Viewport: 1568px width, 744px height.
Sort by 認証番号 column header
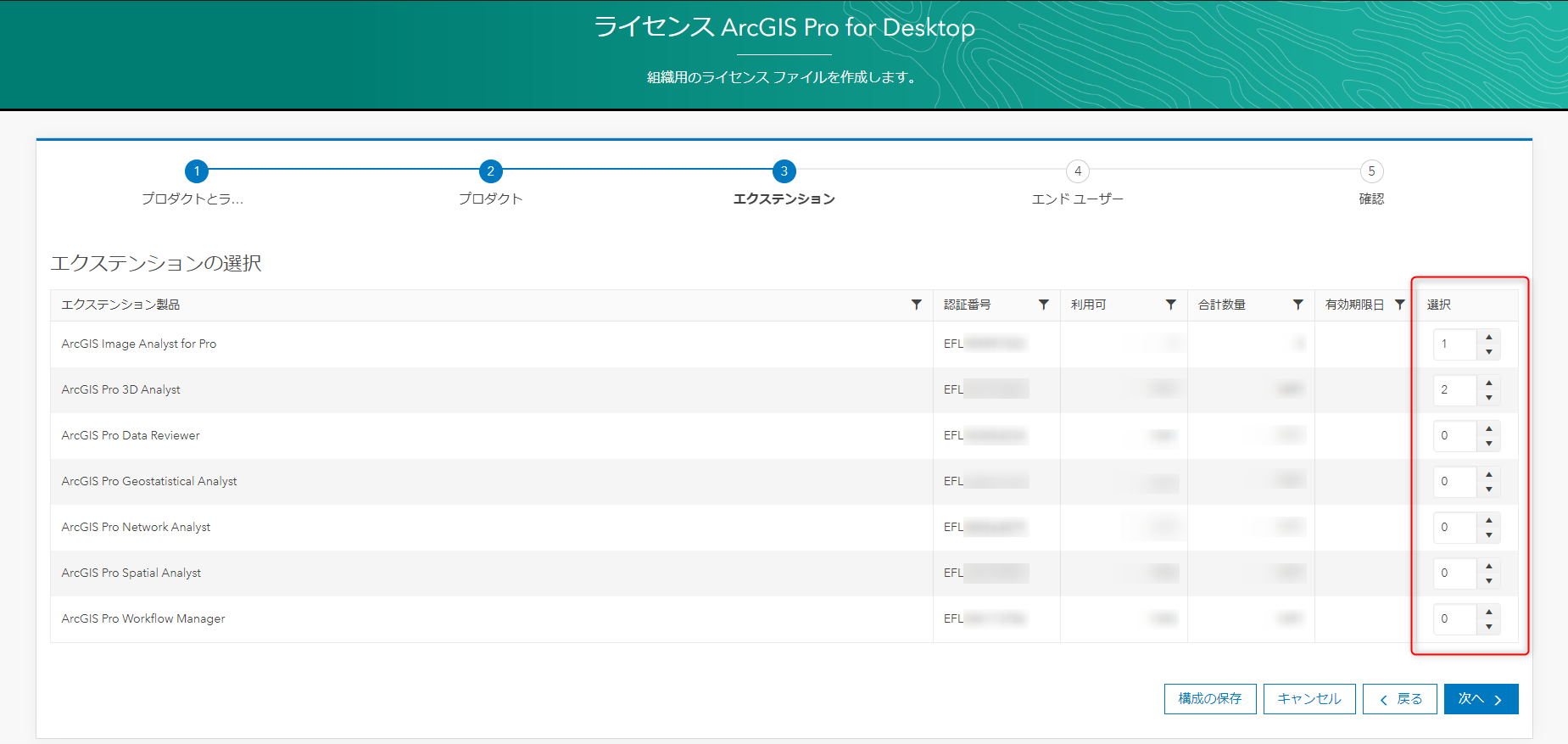pyautogui.click(x=968, y=305)
